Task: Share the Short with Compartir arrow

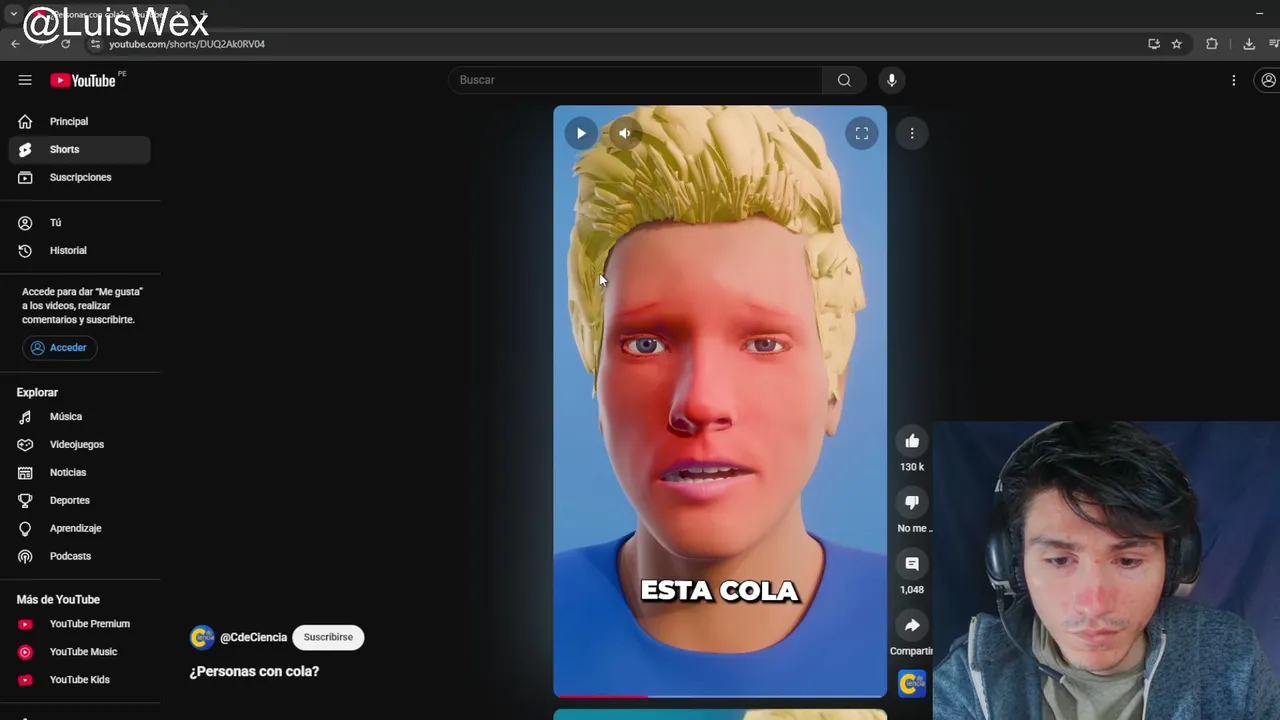Action: click(912, 626)
